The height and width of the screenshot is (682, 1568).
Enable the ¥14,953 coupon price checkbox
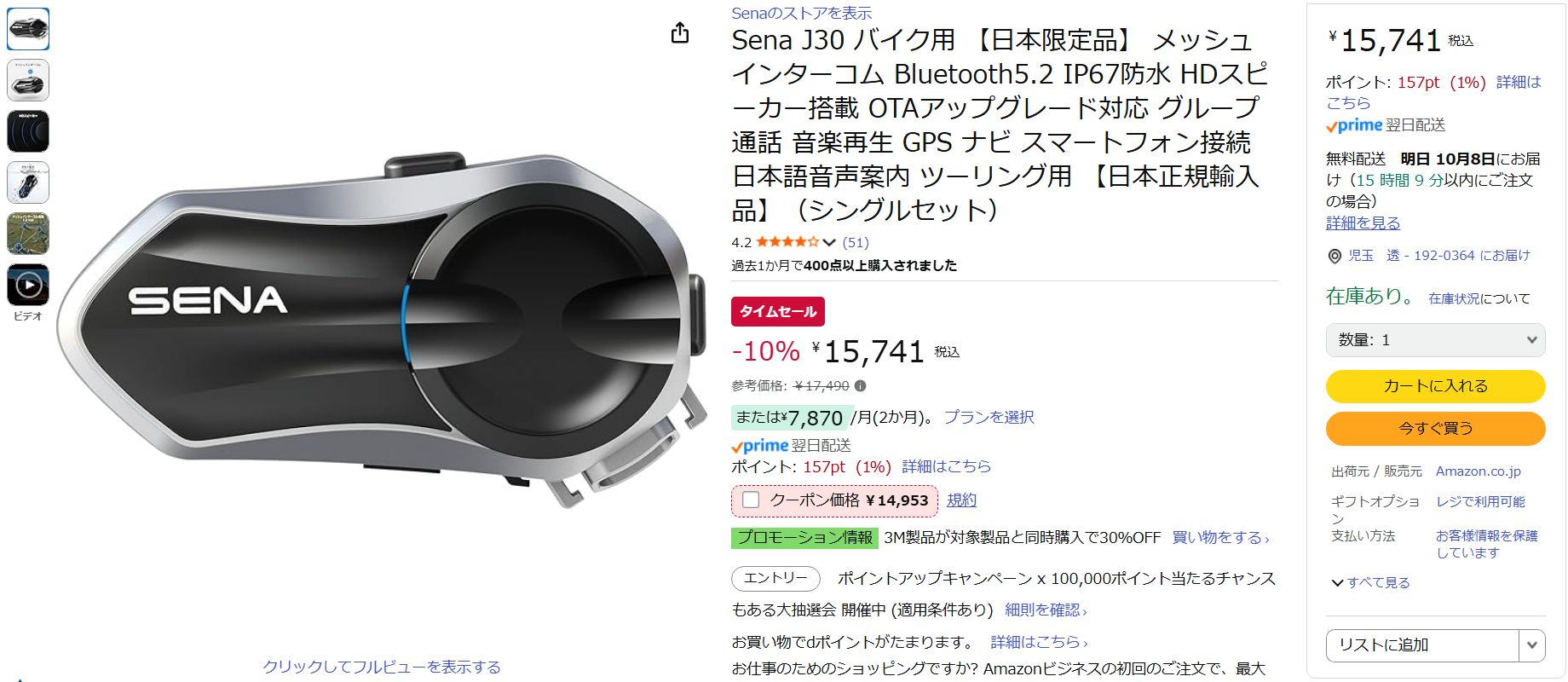click(751, 500)
